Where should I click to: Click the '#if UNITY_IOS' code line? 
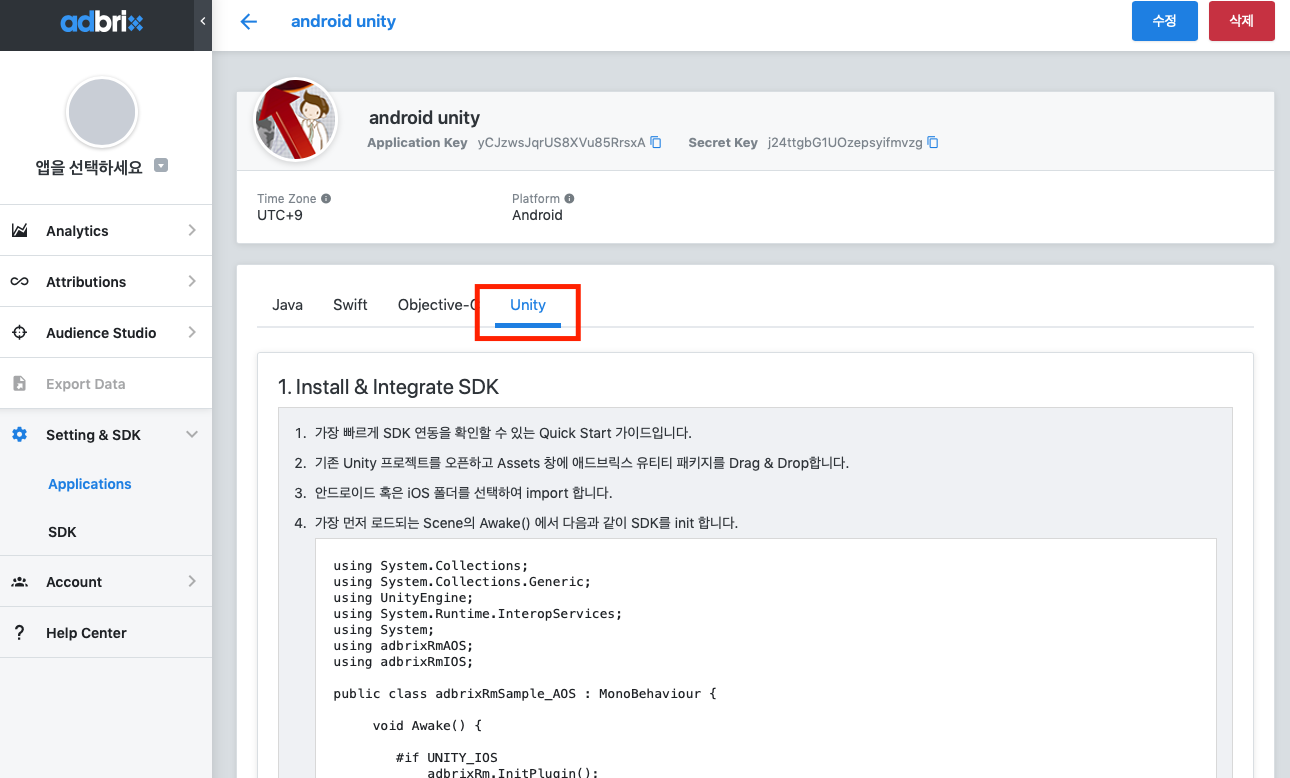tap(446, 758)
